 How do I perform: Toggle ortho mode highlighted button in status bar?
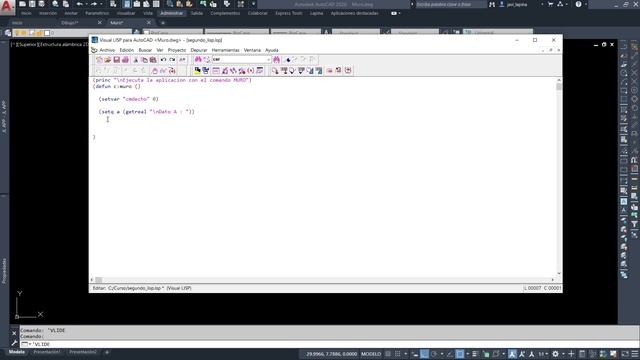pos(424,354)
